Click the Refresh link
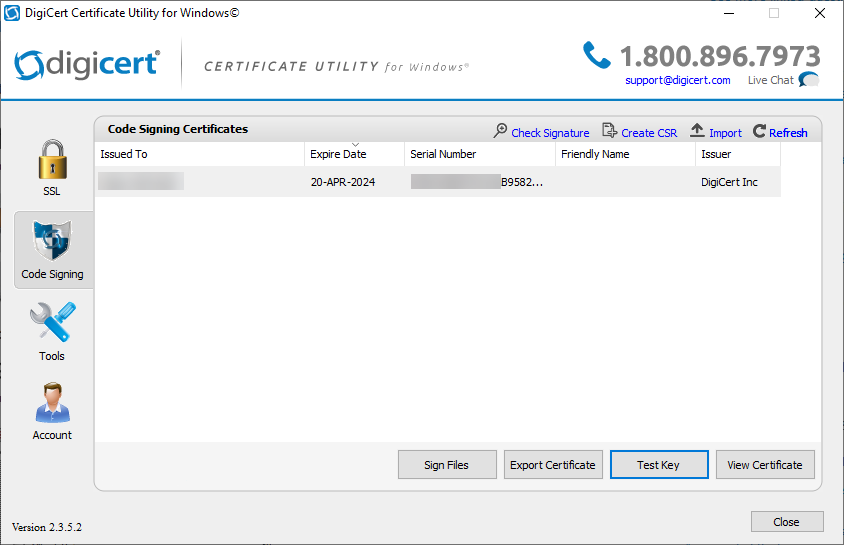This screenshot has height=545, width=844. 788,133
